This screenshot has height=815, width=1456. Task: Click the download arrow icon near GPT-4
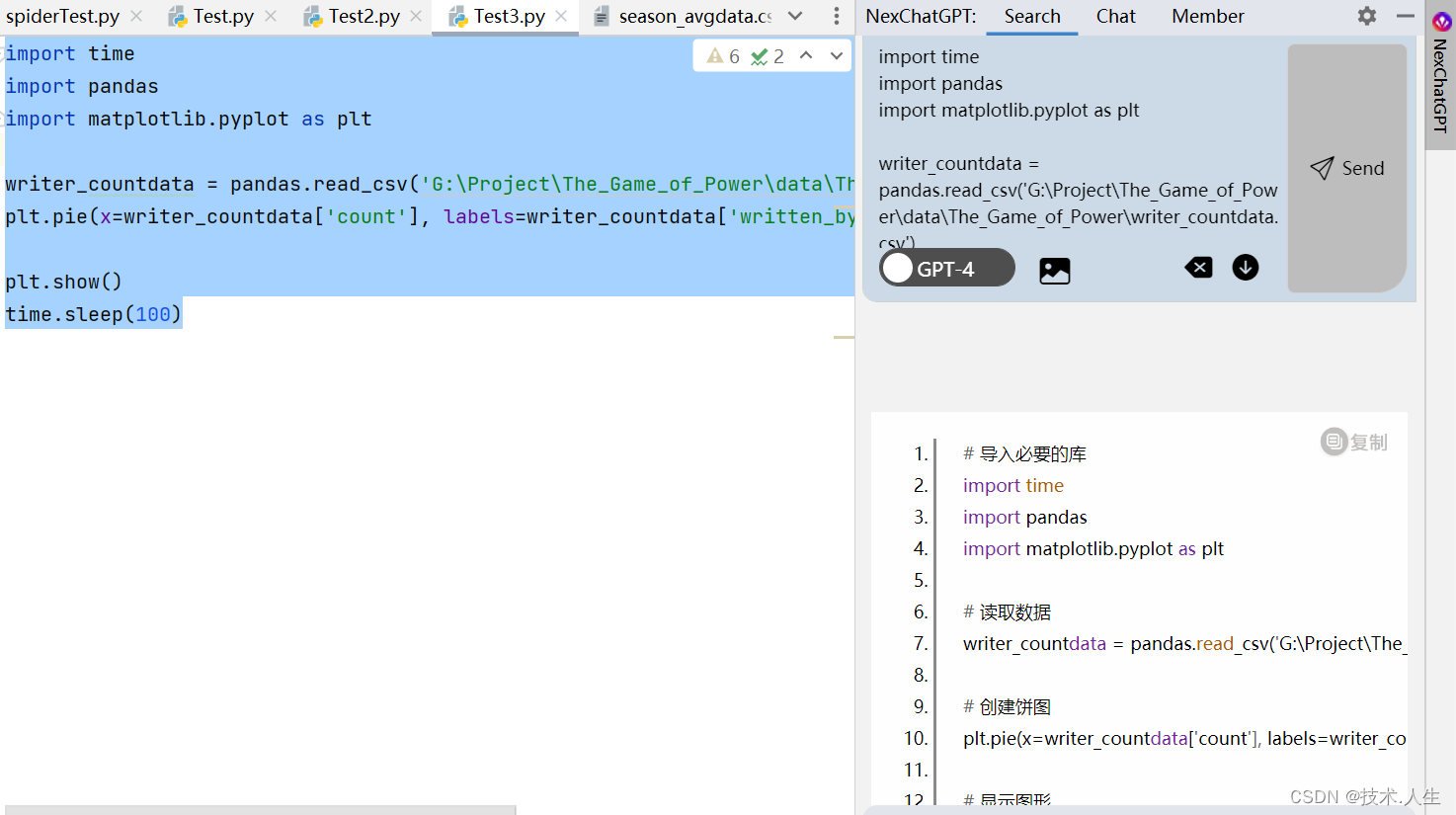point(1245,268)
